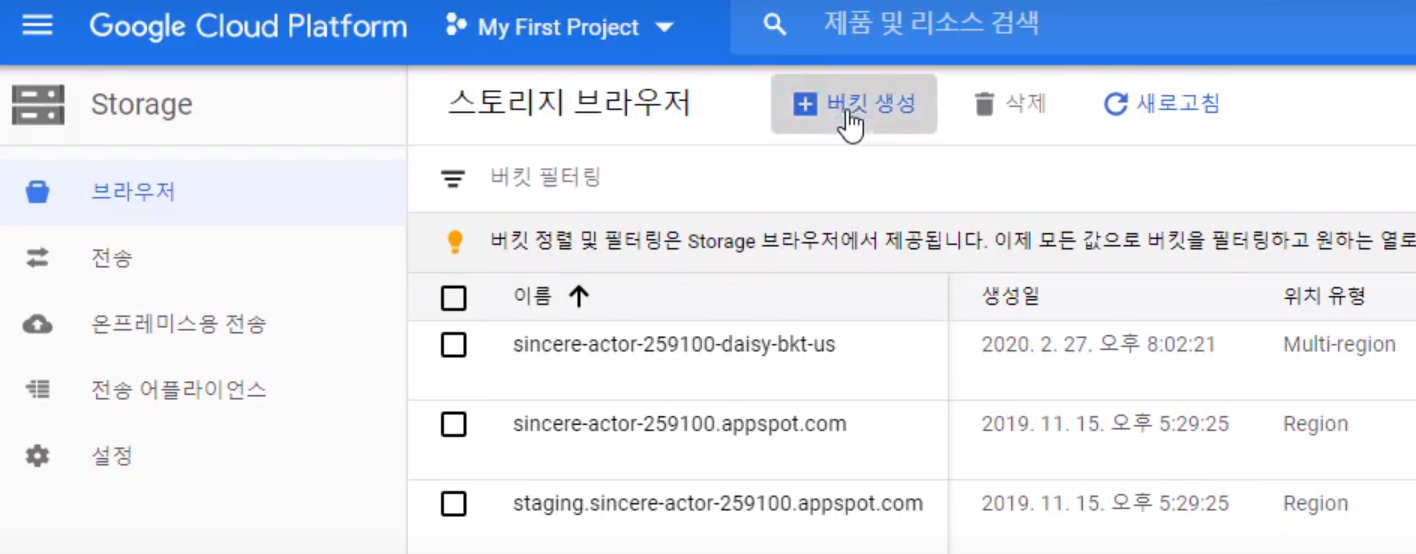1416x554 pixels.
Task: Click the 위치 유형 column header
Action: pyautogui.click(x=1324, y=295)
